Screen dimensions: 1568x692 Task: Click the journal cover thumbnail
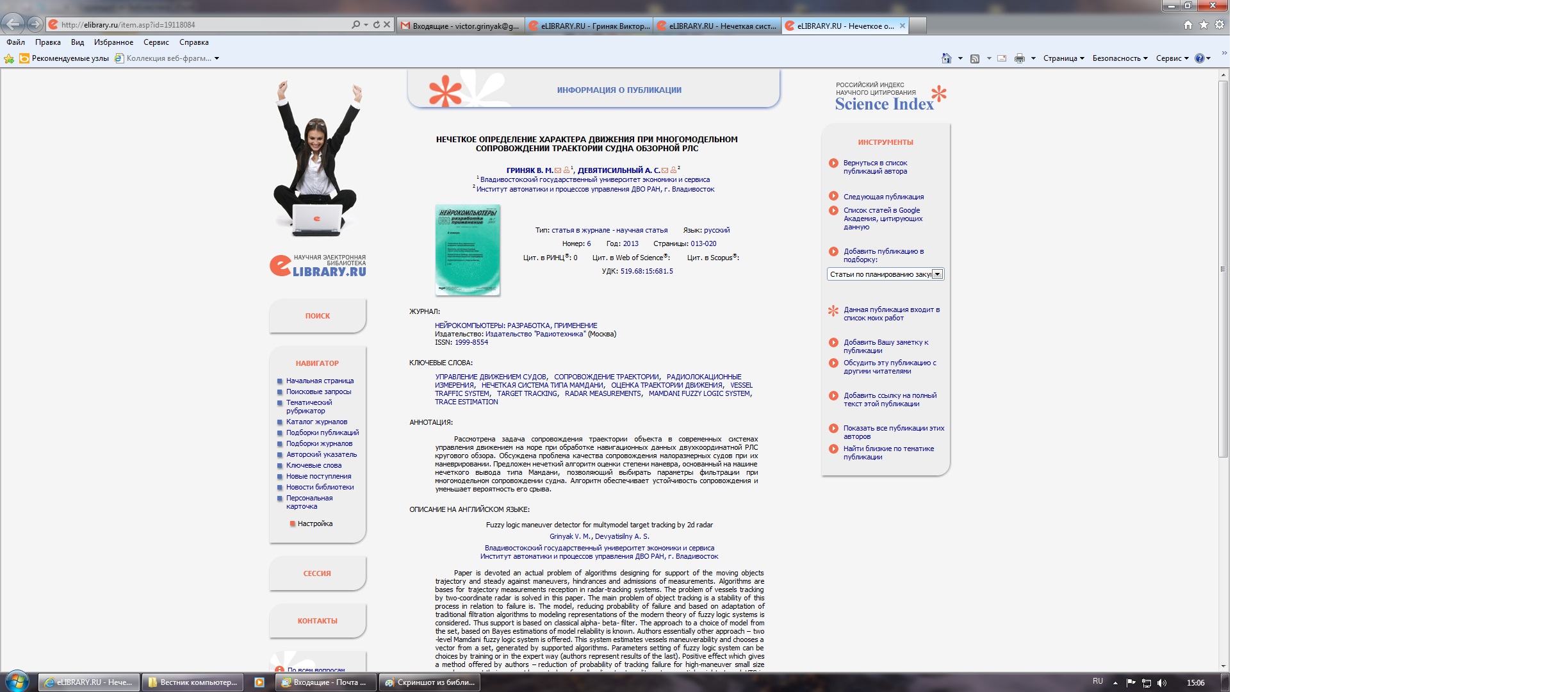point(468,250)
